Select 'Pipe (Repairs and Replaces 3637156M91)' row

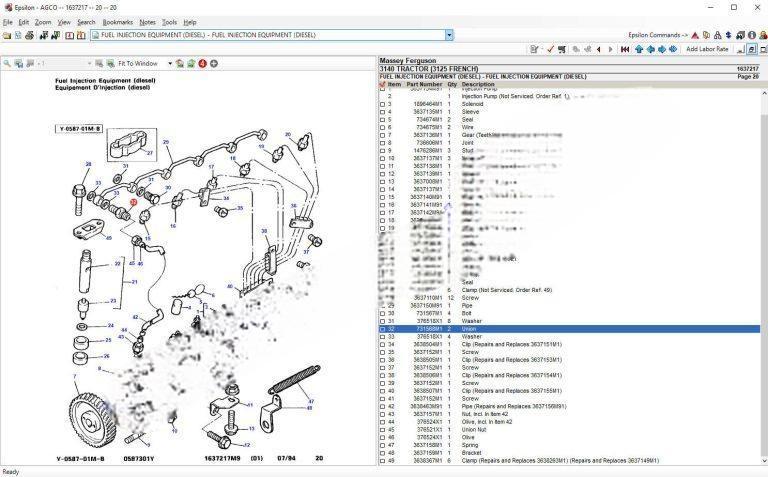[x=570, y=406]
